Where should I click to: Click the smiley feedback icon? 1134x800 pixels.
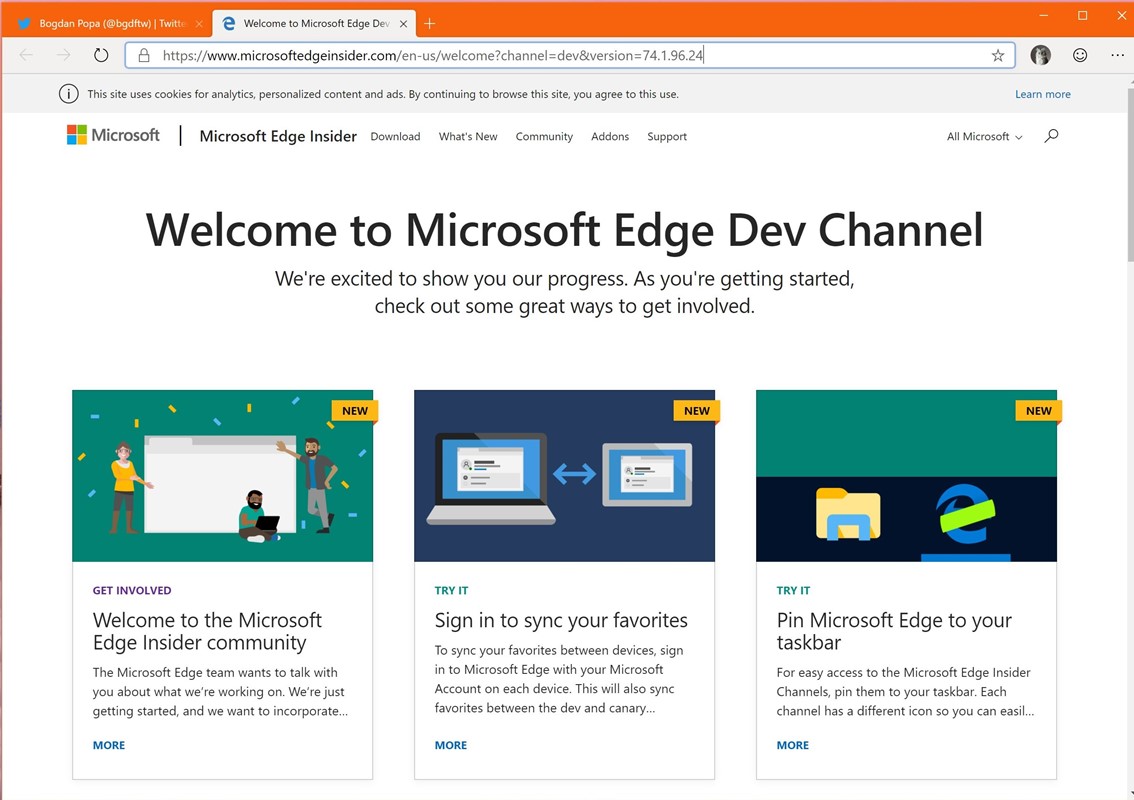1080,55
